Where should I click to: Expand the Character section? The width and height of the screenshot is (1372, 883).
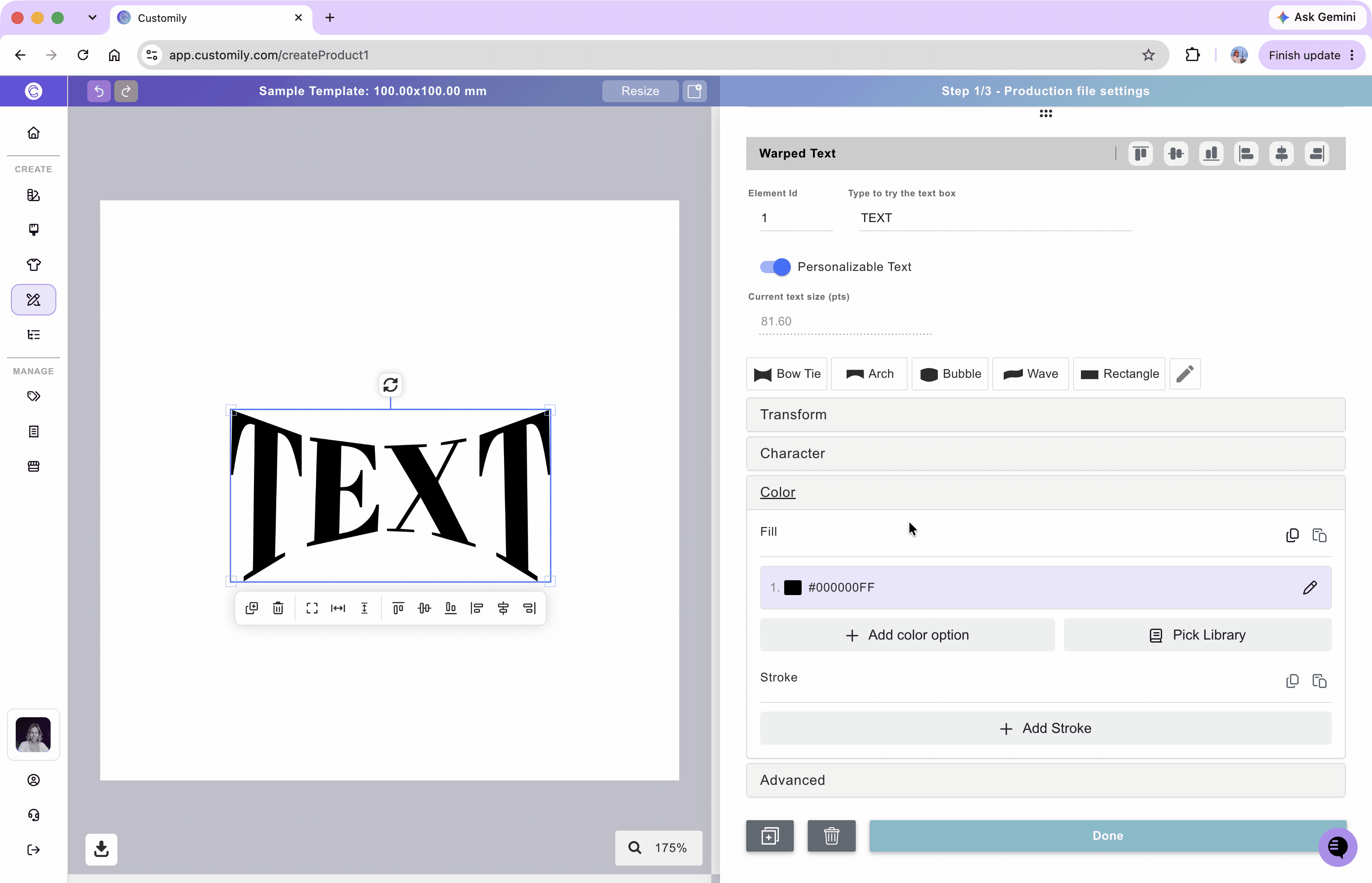1045,454
